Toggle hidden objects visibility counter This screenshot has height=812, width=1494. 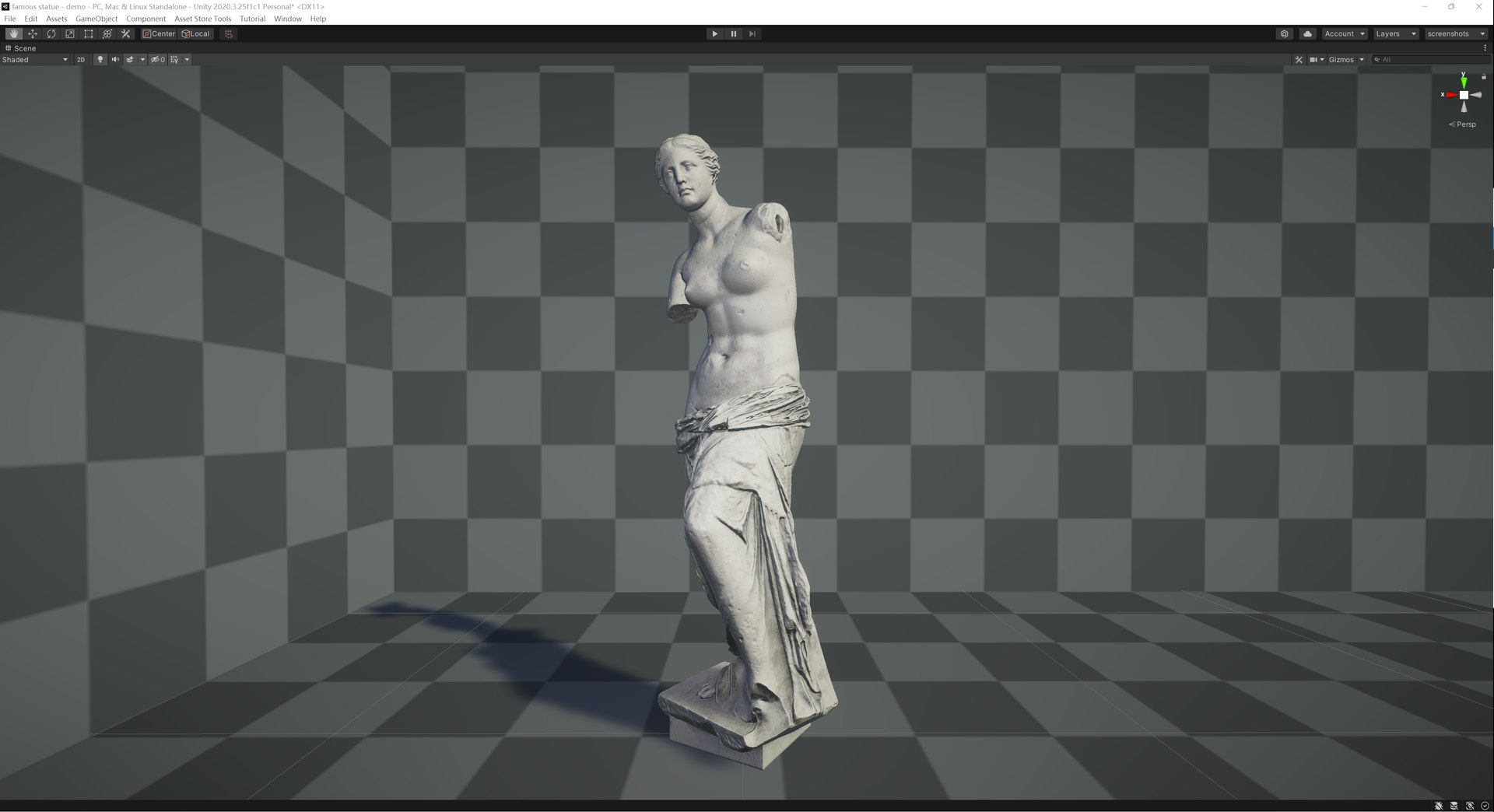[x=158, y=60]
